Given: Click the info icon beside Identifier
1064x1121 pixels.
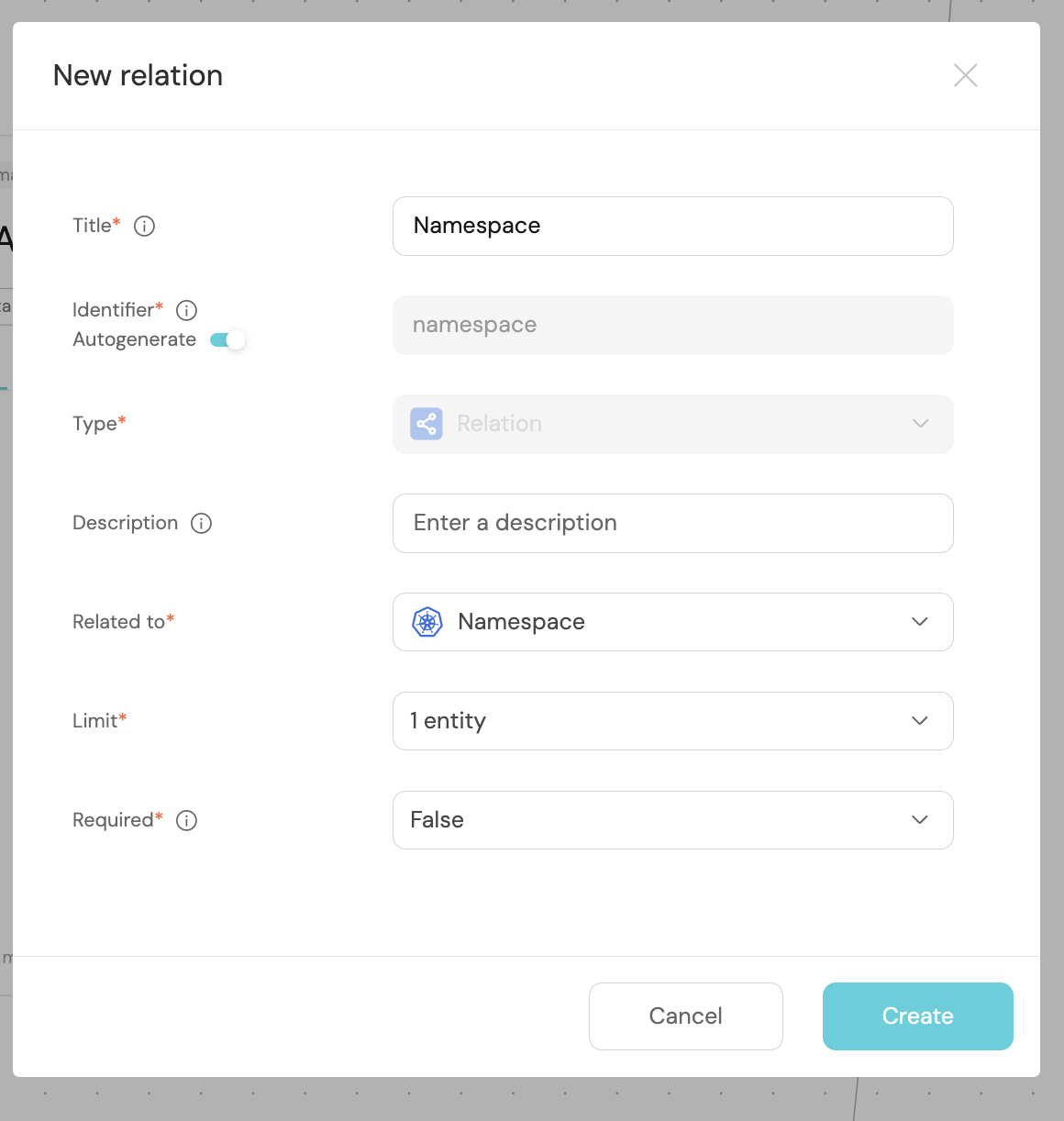Looking at the screenshot, I should [186, 310].
